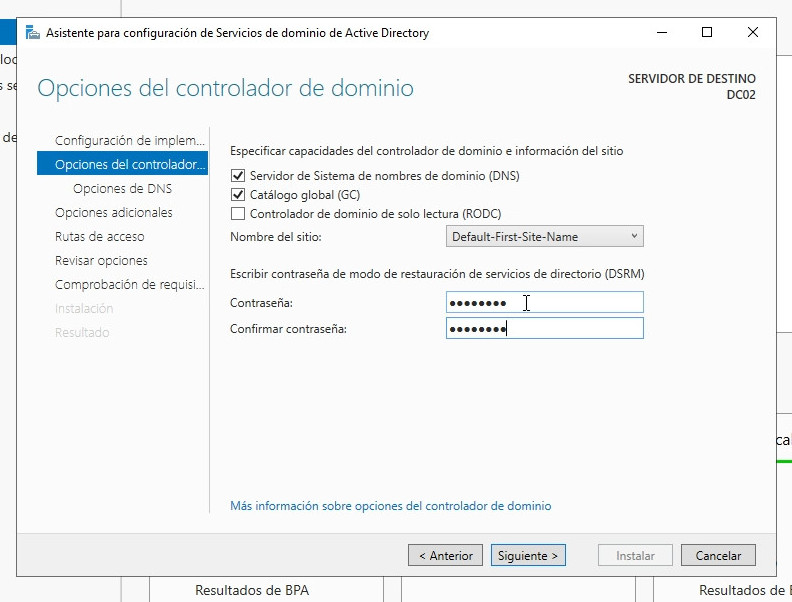Screen dimensions: 792x602
Task: Click the wizard icon in title bar
Action: (x=33, y=33)
